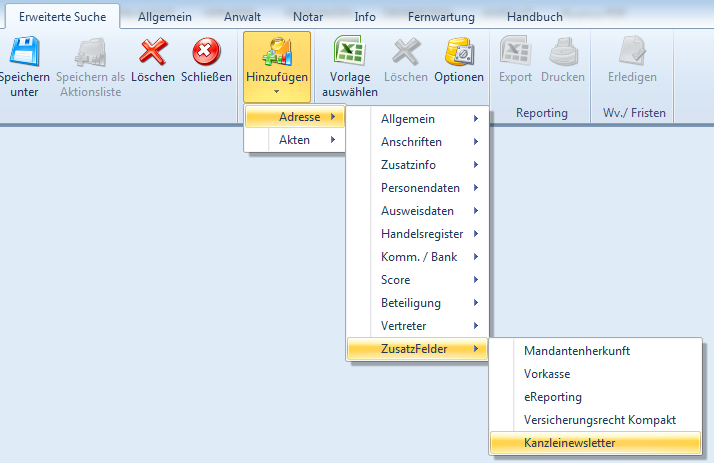This screenshot has height=463, width=714.
Task: Click the Export spreadsheet icon
Action: 515,51
